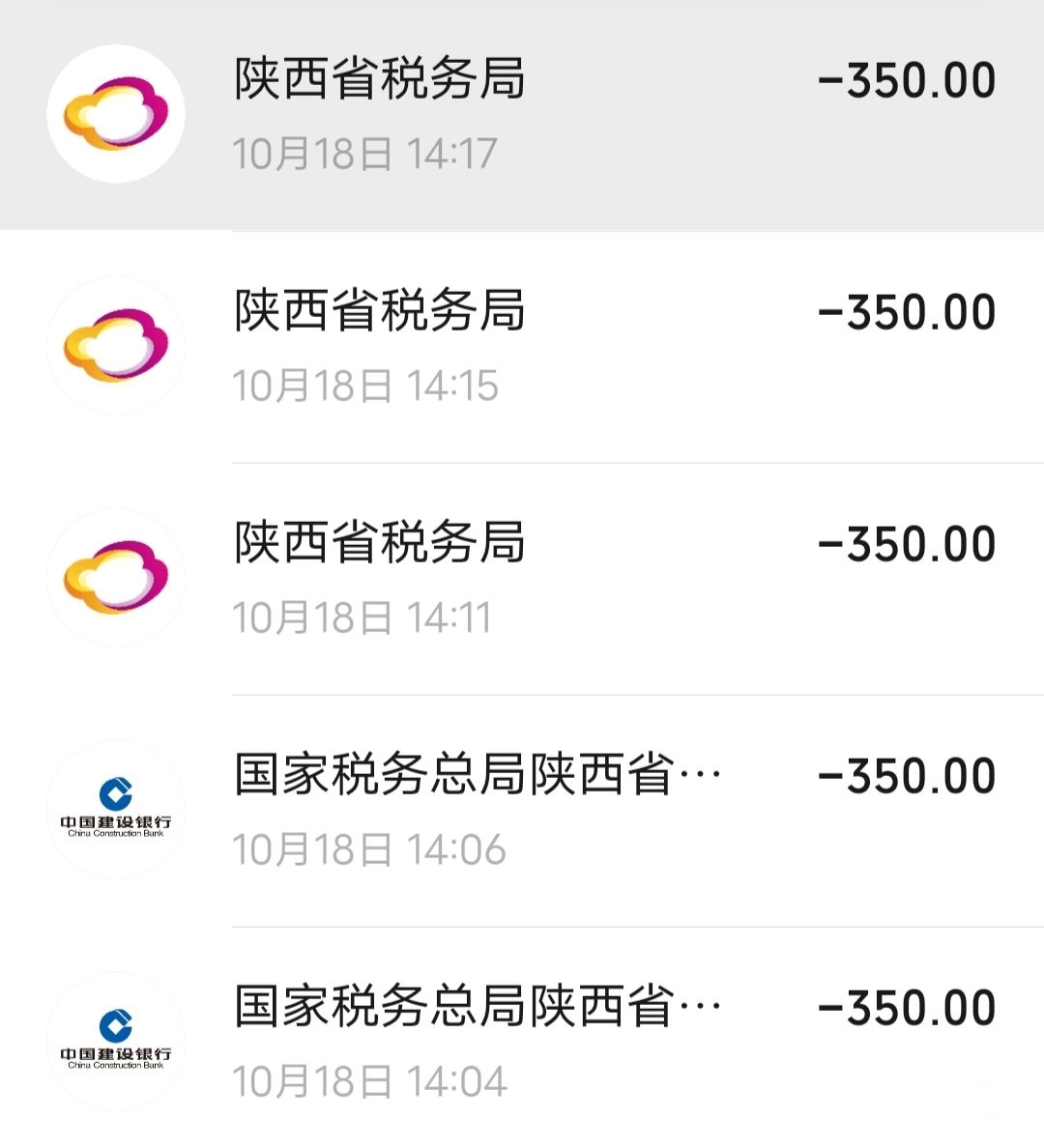
Task: Select the −350.00 amount on the 14:04 row
Action: click(x=907, y=1009)
